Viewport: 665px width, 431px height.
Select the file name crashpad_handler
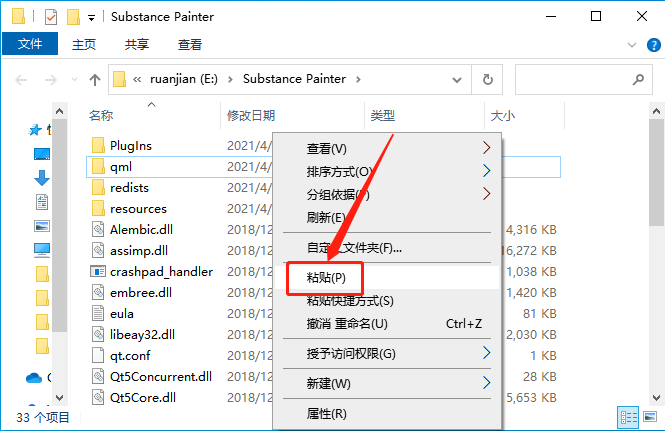point(162,271)
